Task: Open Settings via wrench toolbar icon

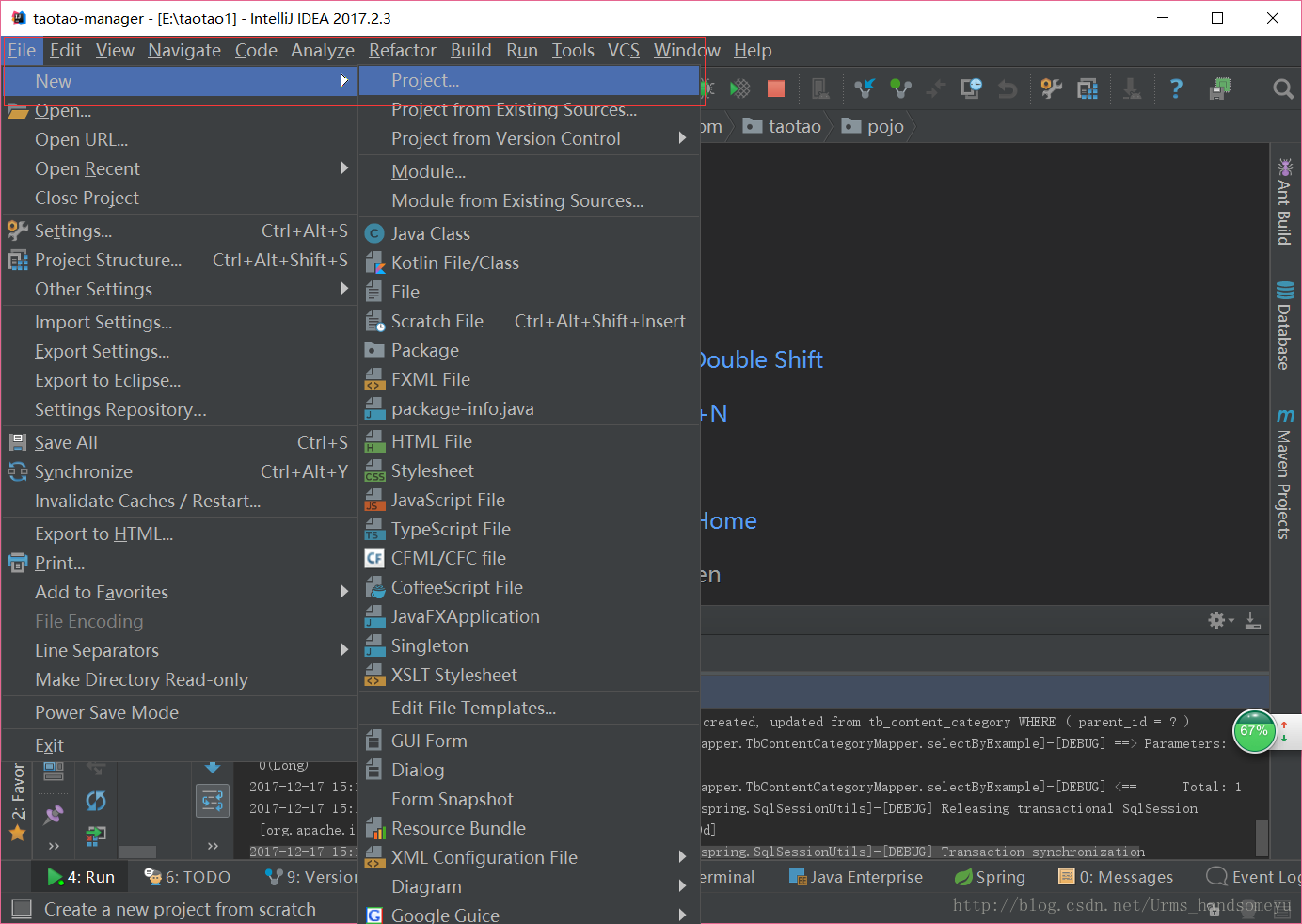Action: (1051, 88)
